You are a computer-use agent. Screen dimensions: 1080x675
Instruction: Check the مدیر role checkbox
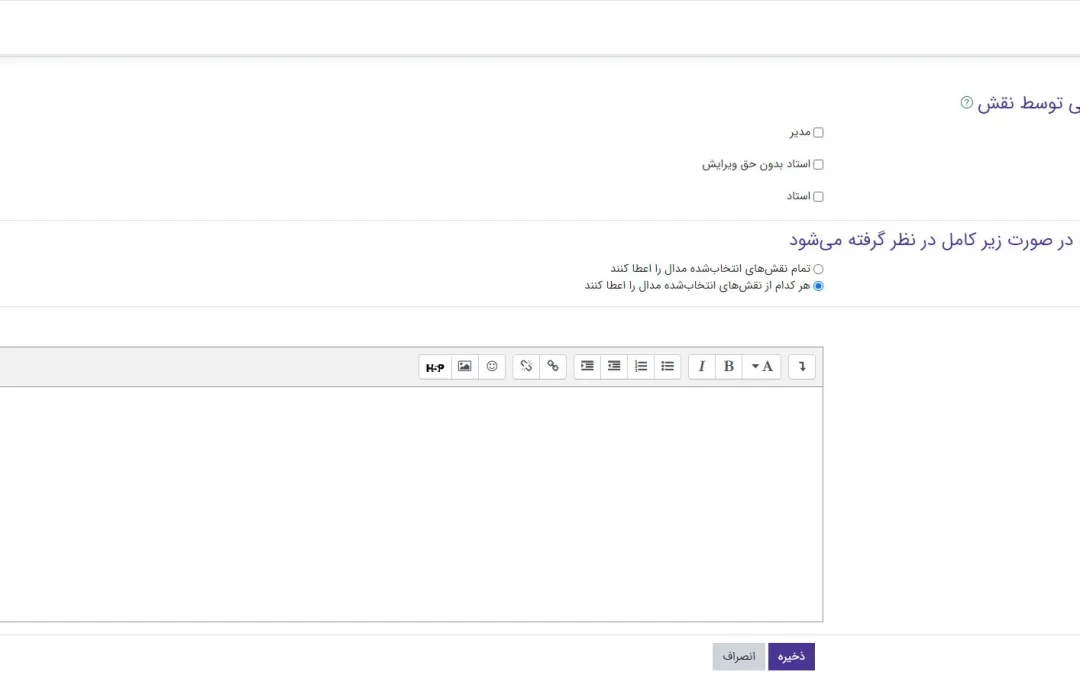(x=818, y=132)
